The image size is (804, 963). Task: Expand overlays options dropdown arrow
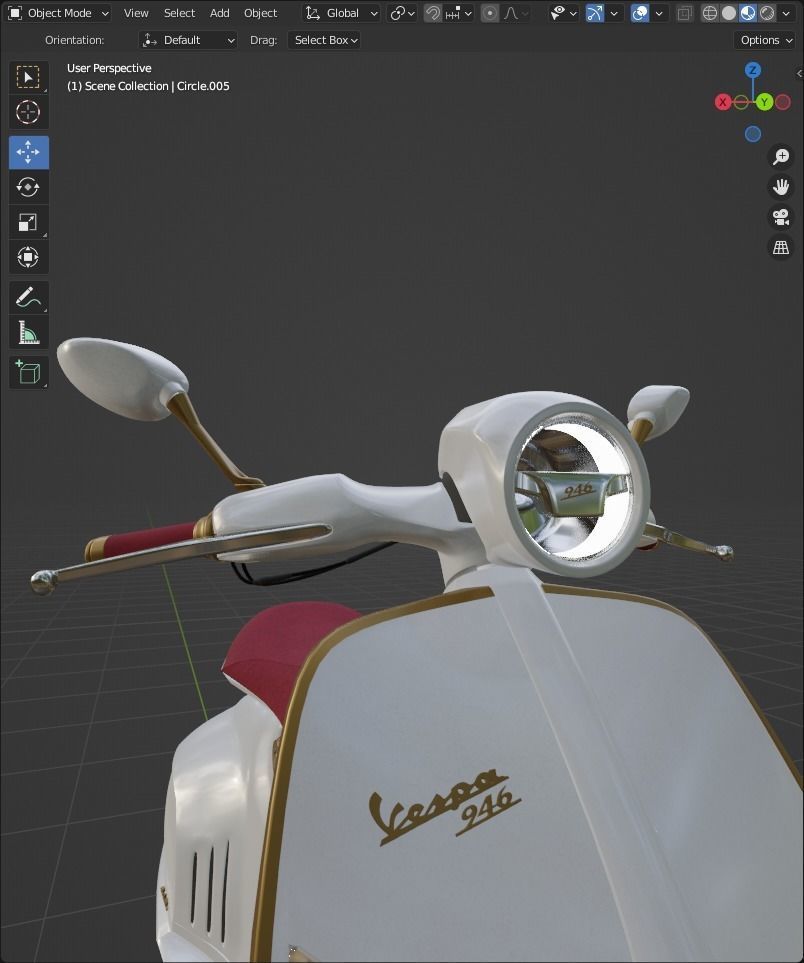[x=659, y=13]
